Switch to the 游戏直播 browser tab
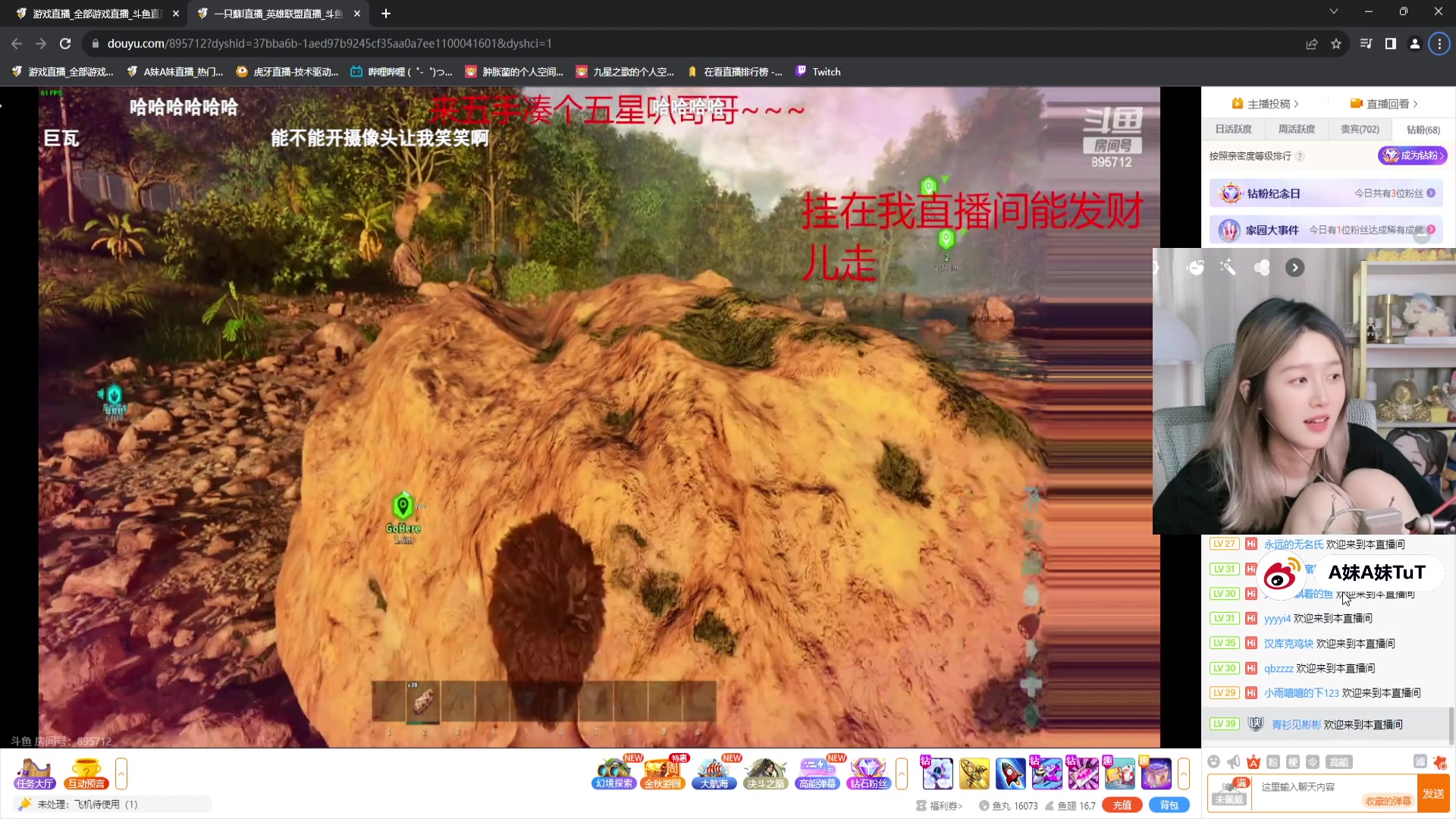This screenshot has height=819, width=1456. [98, 14]
